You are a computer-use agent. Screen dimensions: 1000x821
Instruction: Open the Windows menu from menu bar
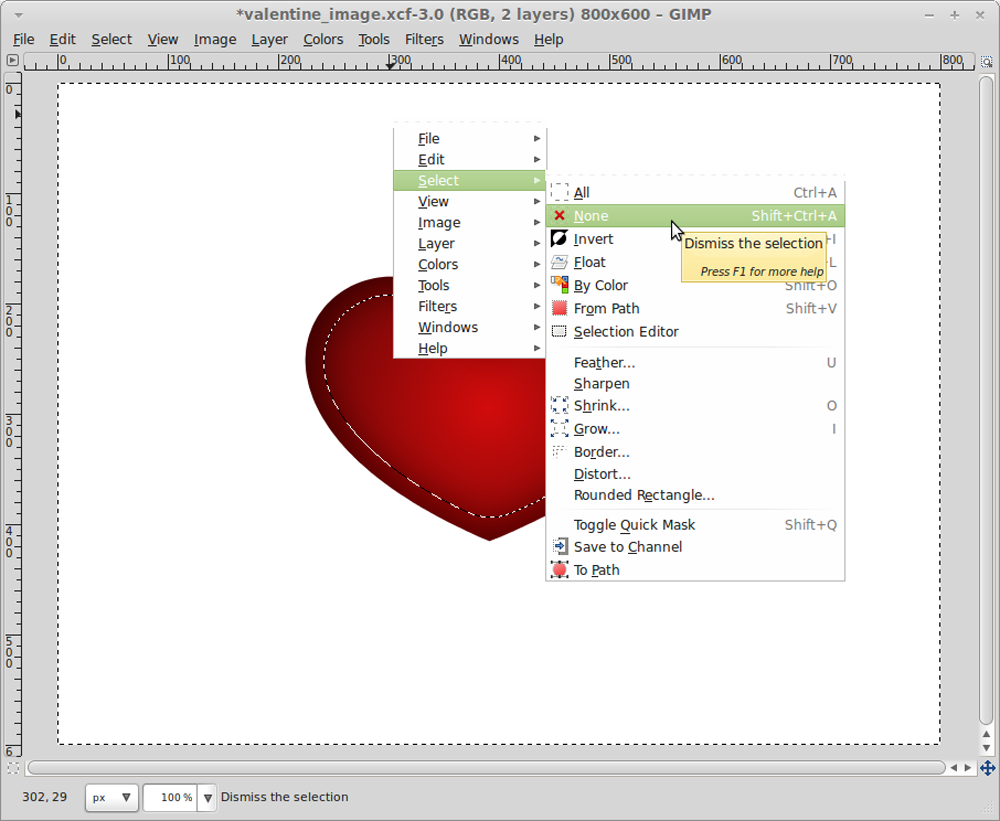489,39
